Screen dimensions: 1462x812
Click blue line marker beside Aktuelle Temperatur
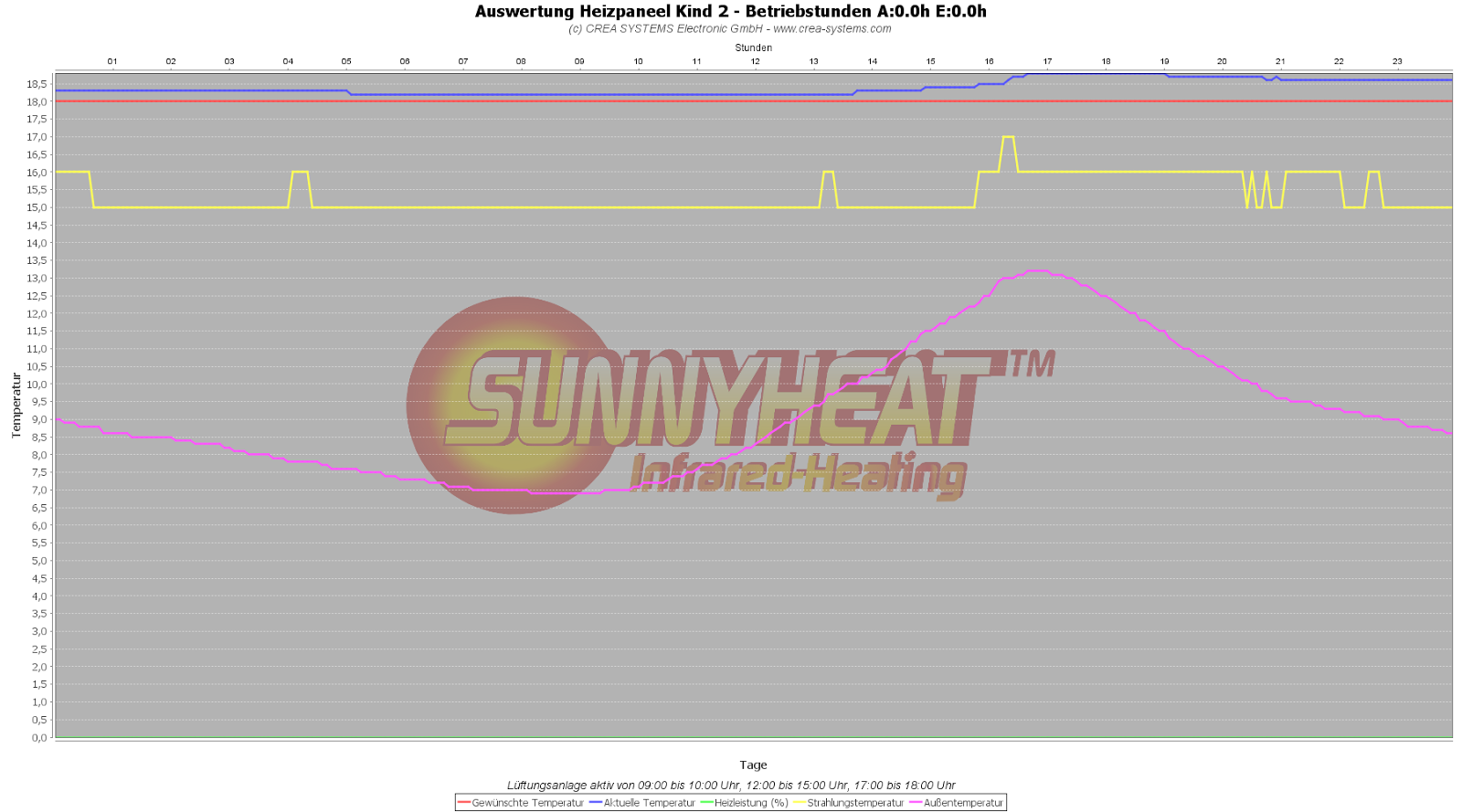click(596, 803)
